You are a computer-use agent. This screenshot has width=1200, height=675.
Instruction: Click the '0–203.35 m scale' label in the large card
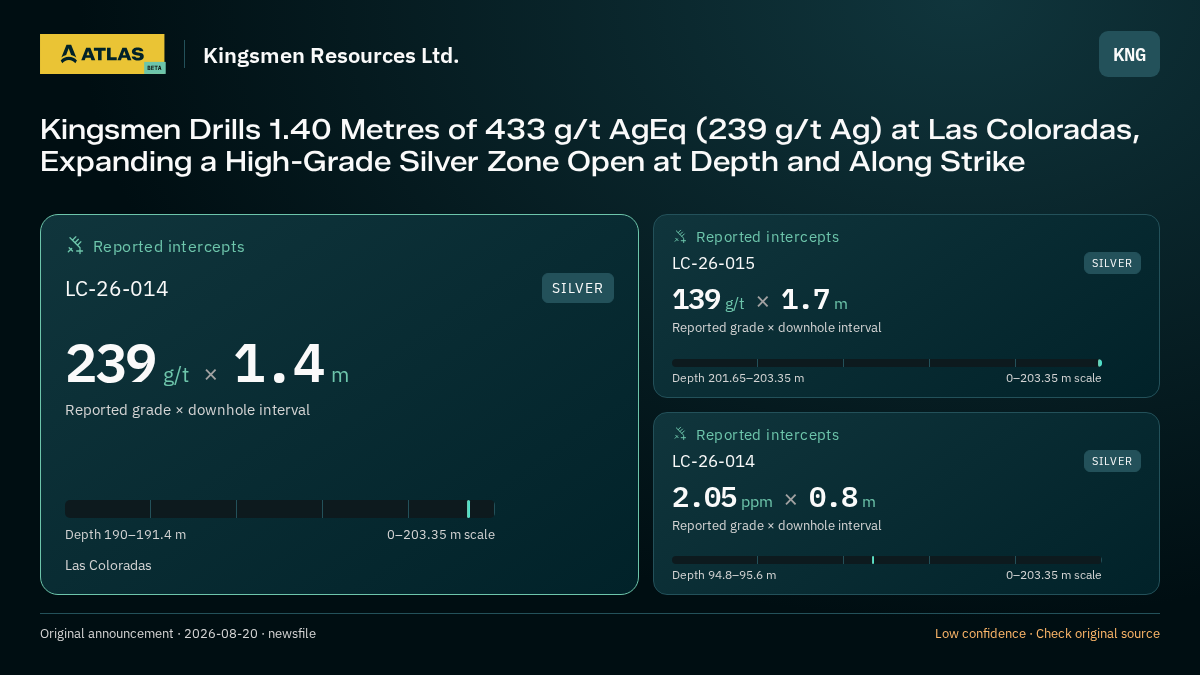441,535
